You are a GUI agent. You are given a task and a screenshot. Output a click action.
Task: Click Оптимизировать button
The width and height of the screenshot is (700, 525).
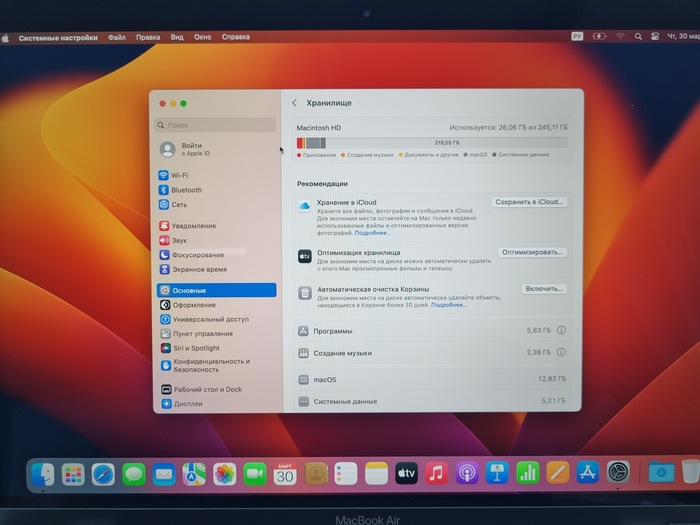[533, 252]
